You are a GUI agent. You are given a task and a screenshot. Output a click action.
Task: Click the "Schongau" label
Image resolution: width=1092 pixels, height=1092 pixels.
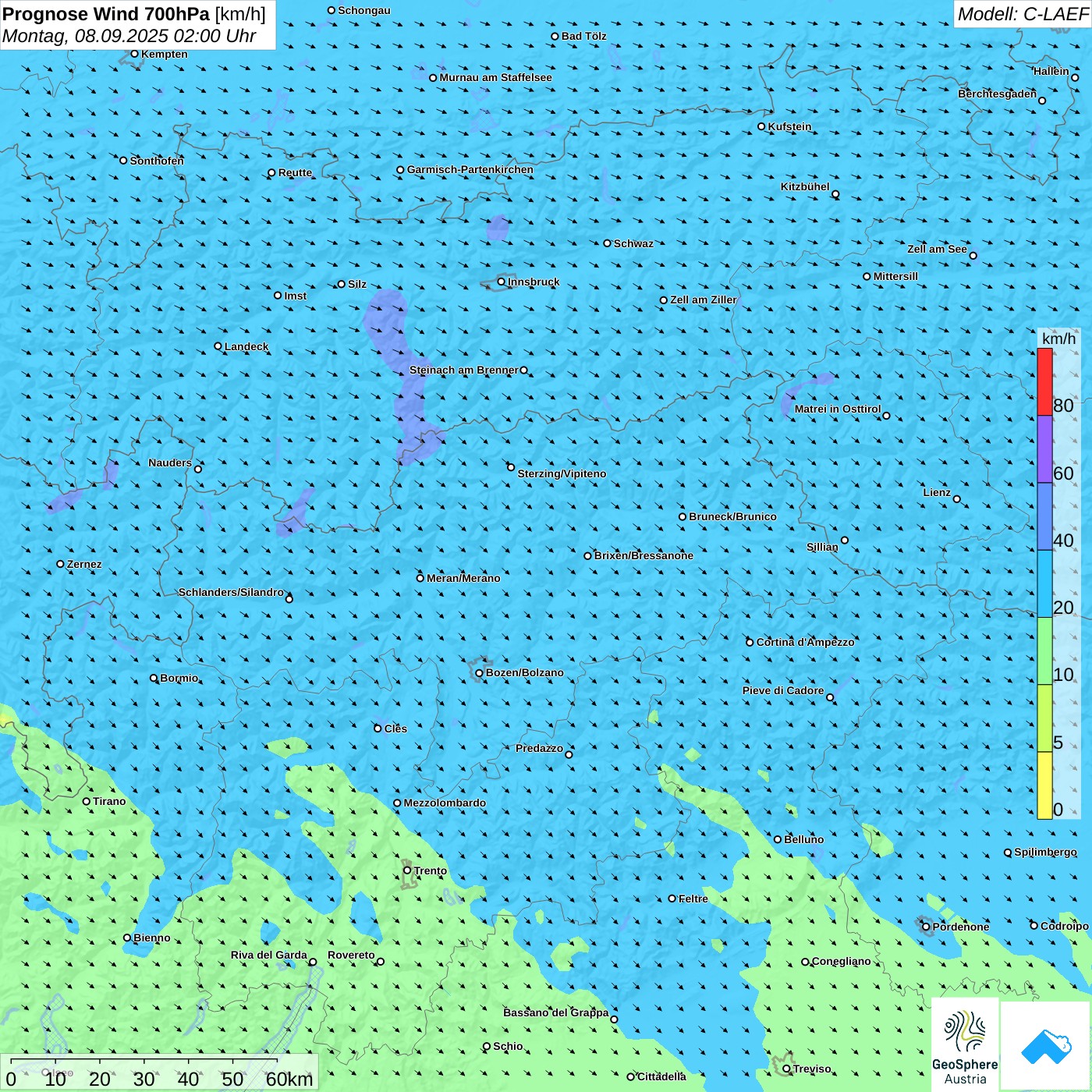[x=363, y=10]
